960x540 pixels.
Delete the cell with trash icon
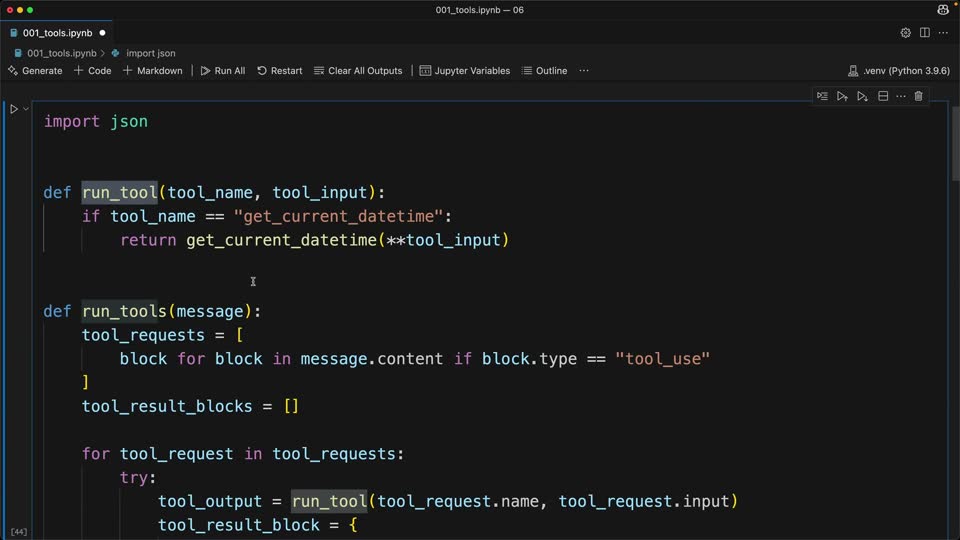tap(918, 96)
